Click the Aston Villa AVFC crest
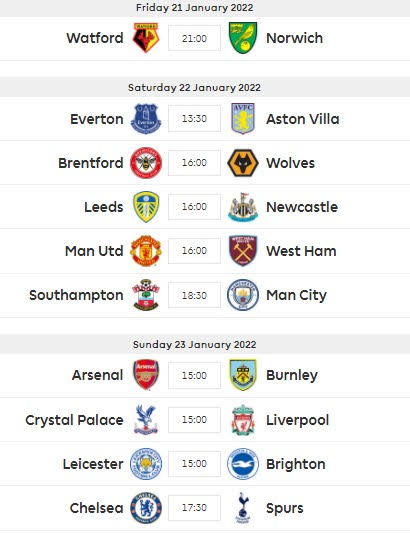 [243, 119]
